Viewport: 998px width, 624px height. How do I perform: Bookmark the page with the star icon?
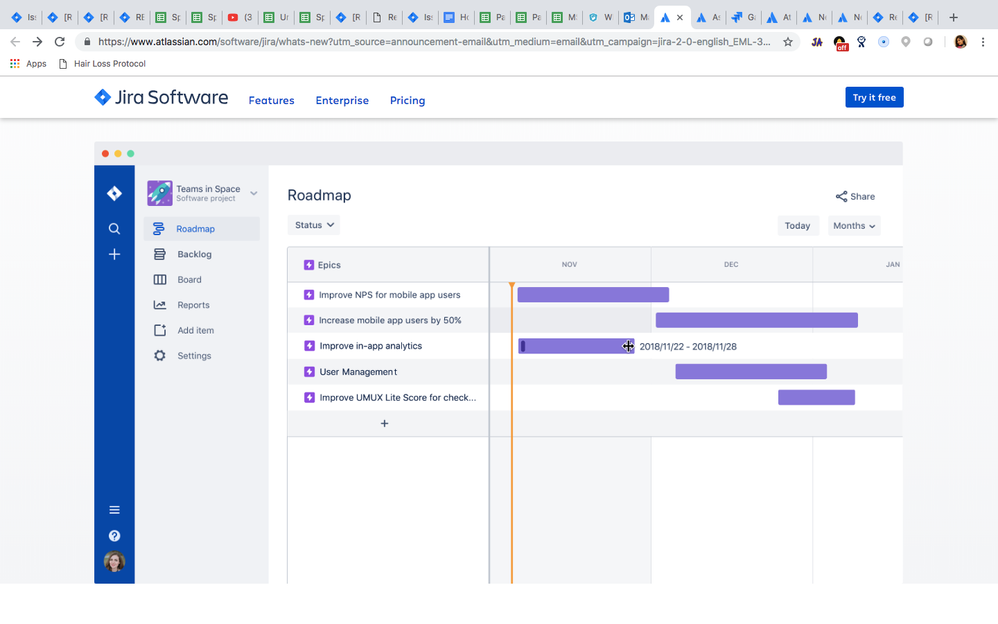pos(788,42)
